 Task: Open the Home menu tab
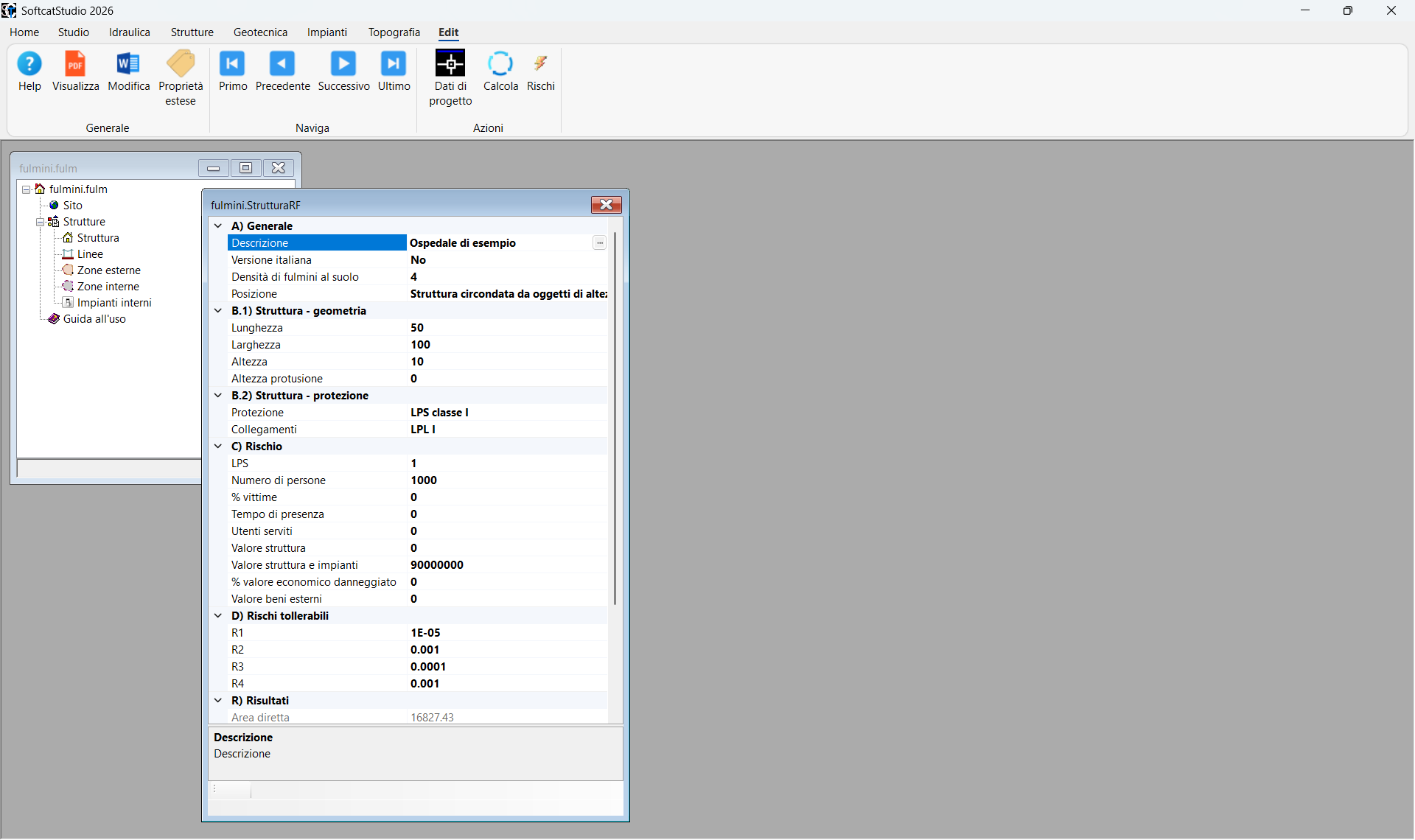coord(24,32)
